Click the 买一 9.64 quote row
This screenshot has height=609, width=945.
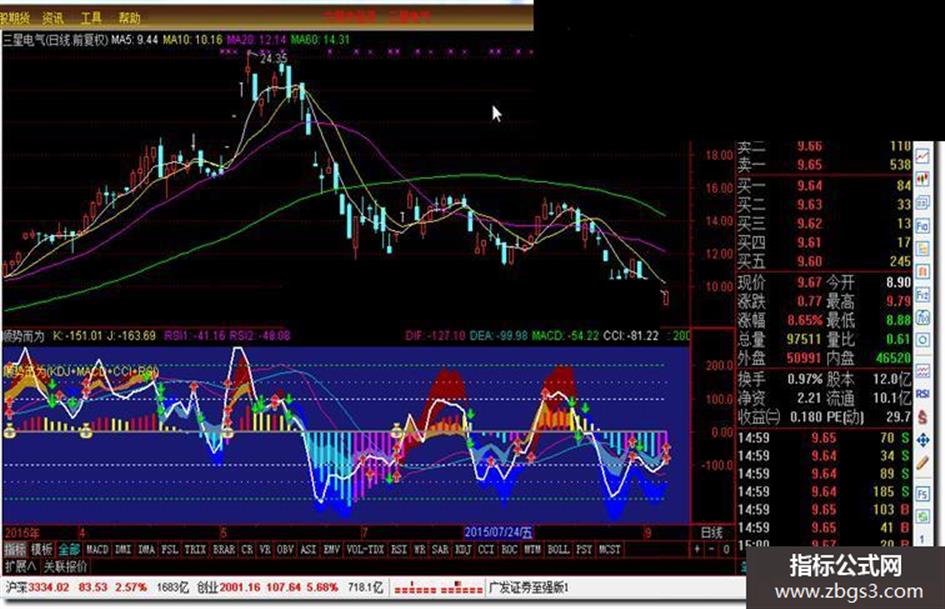point(824,185)
